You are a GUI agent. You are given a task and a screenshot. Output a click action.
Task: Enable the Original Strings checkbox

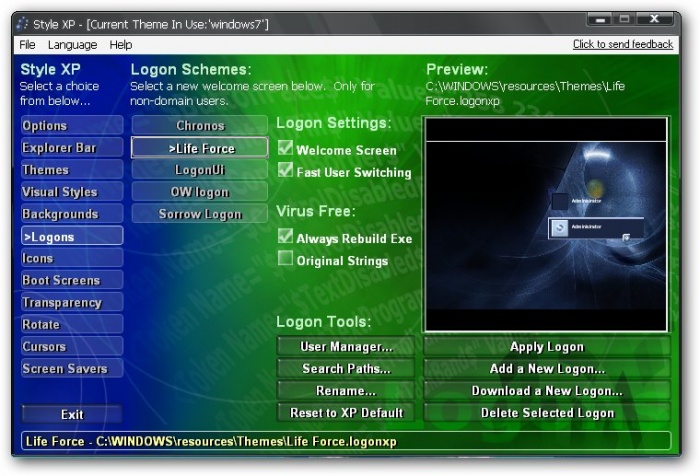click(x=285, y=258)
